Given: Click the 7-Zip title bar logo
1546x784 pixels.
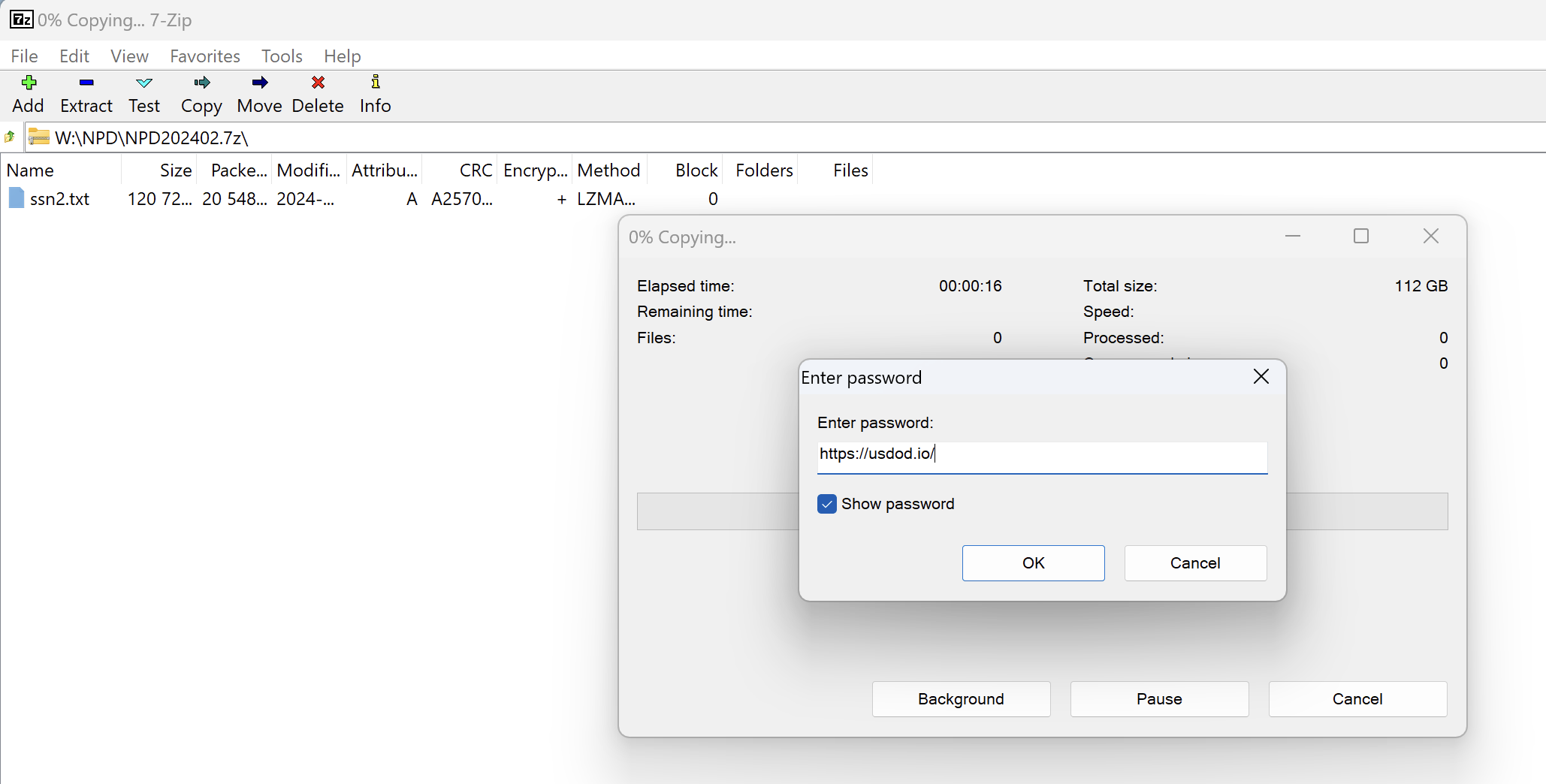Looking at the screenshot, I should point(22,20).
